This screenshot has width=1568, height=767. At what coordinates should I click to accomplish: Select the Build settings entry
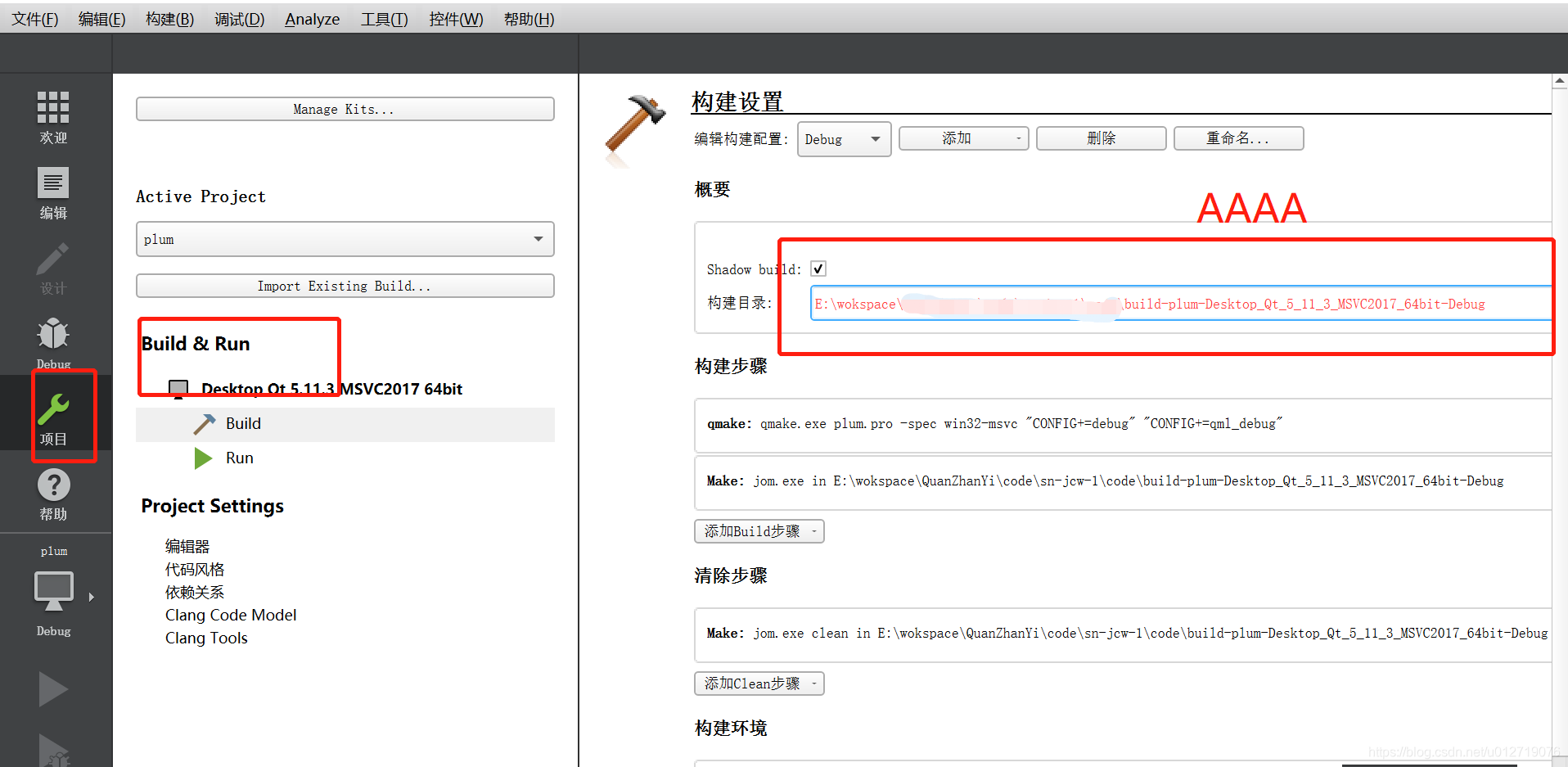345,424
